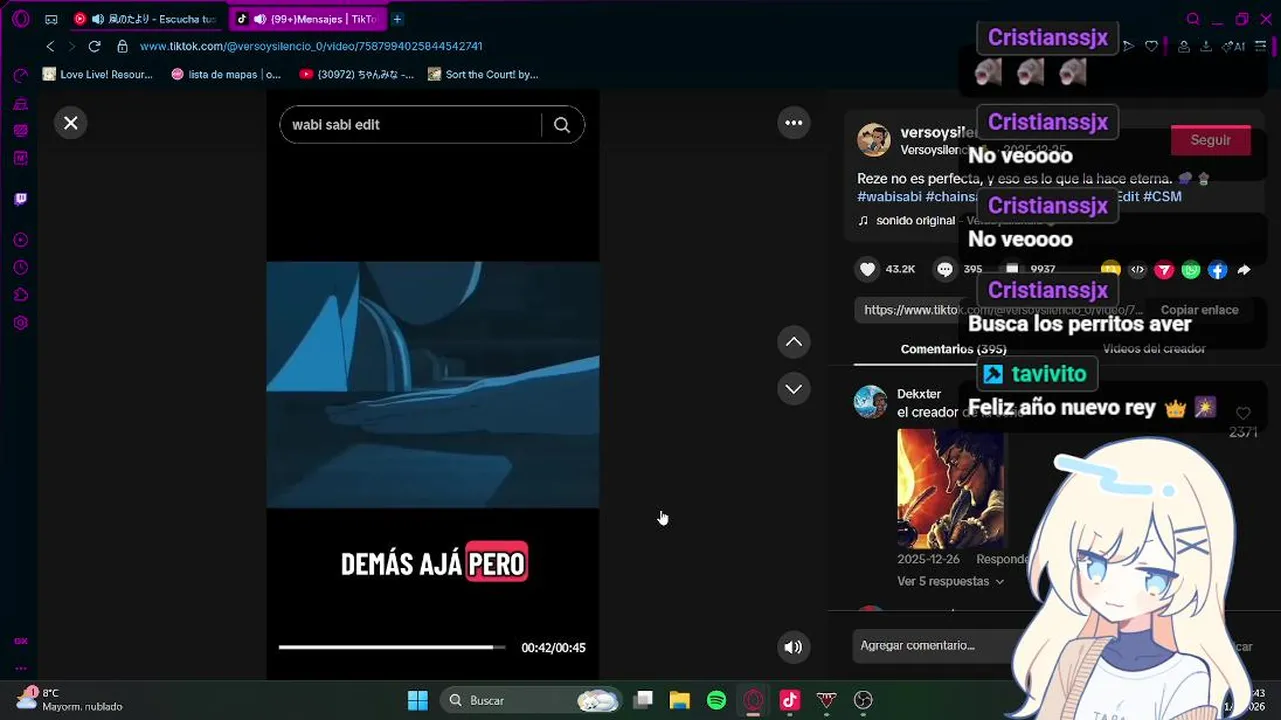
Task: Like Dekxter's comment heart
Action: 1243,413
